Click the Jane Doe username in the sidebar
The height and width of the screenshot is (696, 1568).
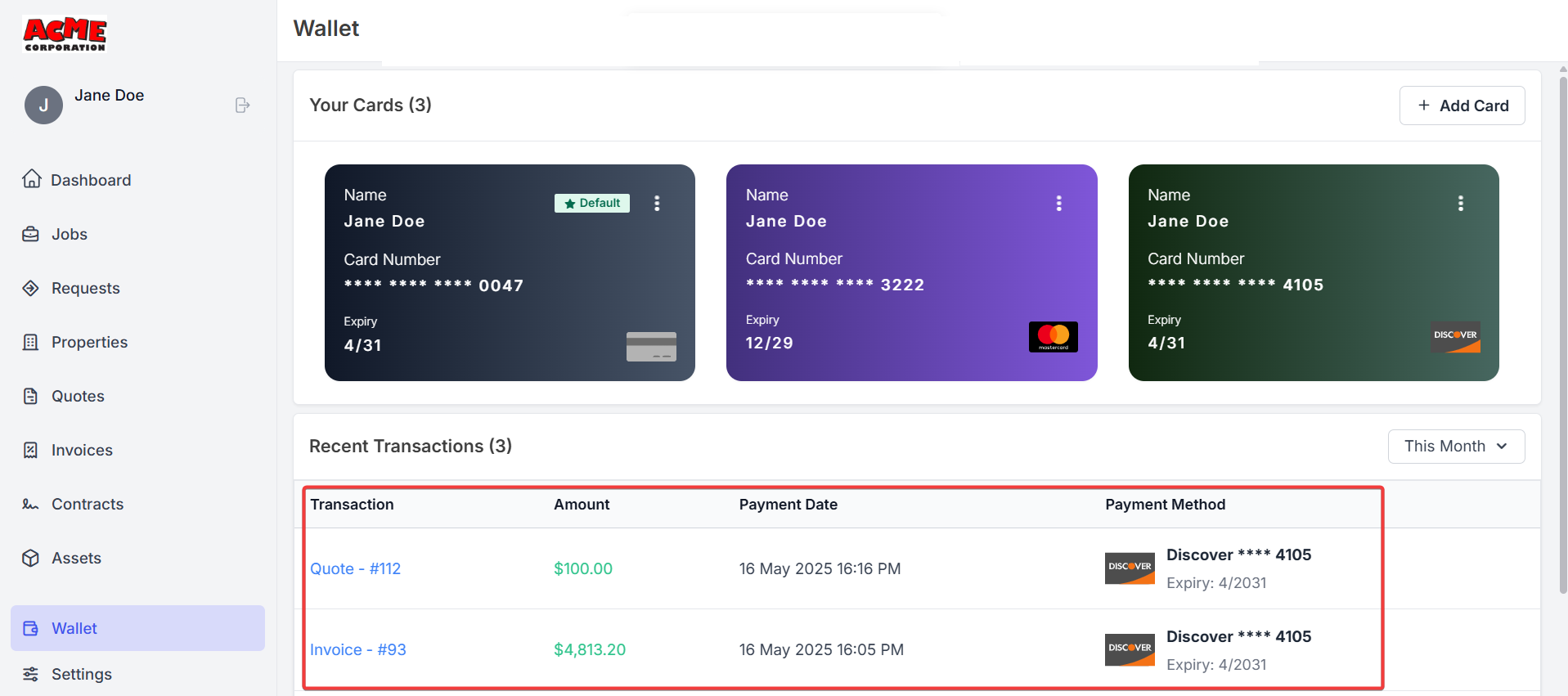(x=110, y=95)
